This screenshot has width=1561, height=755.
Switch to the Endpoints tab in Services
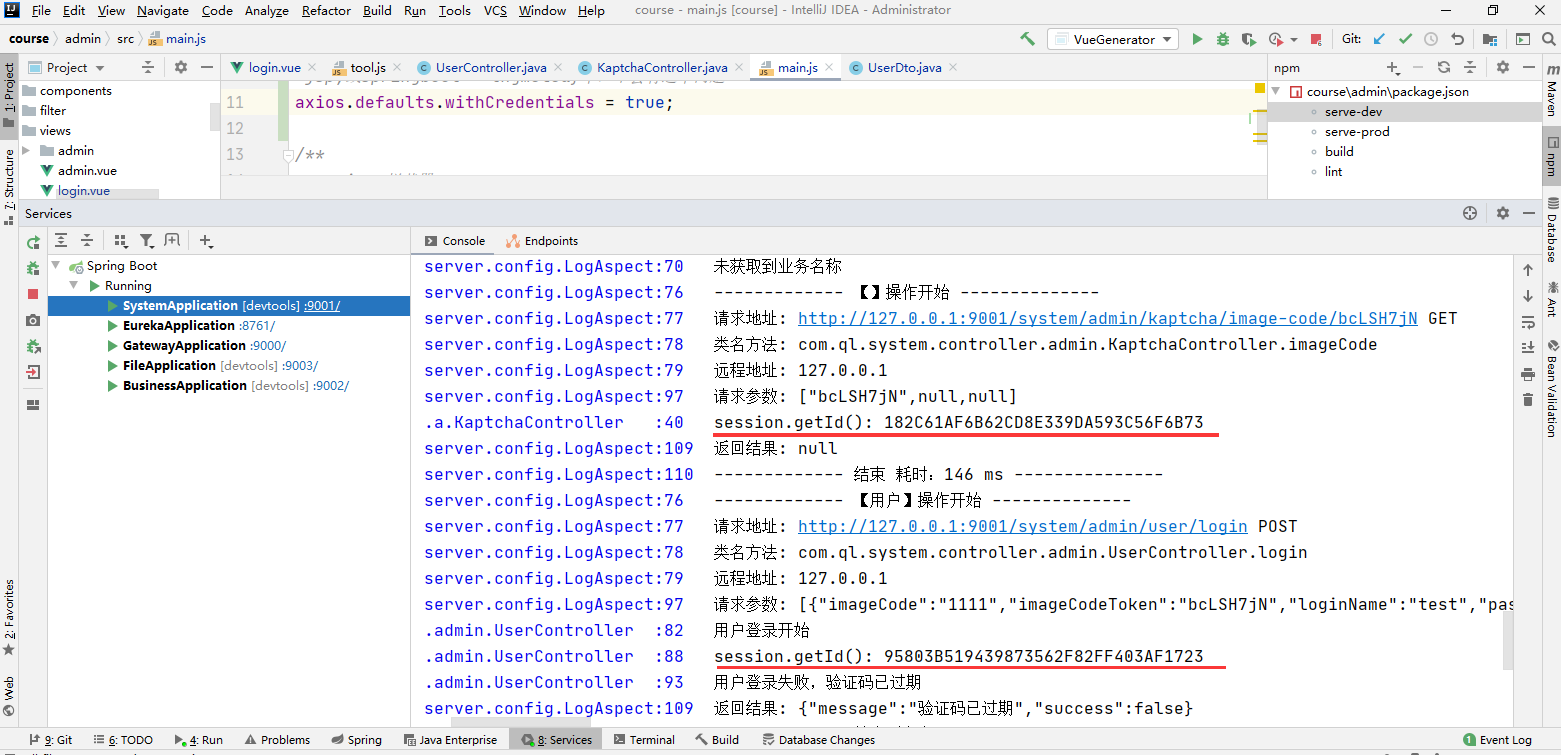(x=542, y=241)
